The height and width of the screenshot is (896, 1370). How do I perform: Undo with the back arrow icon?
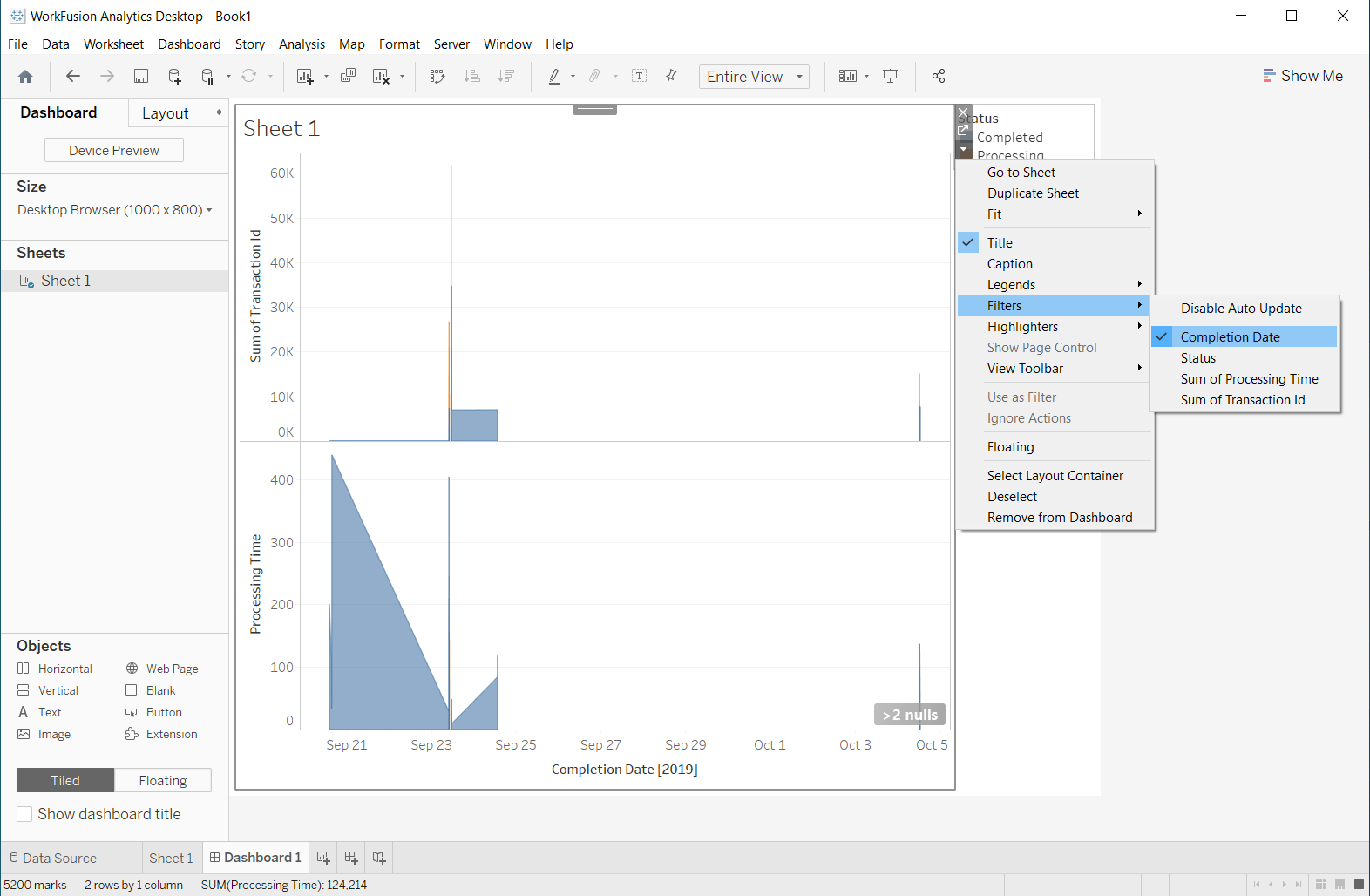(x=73, y=77)
